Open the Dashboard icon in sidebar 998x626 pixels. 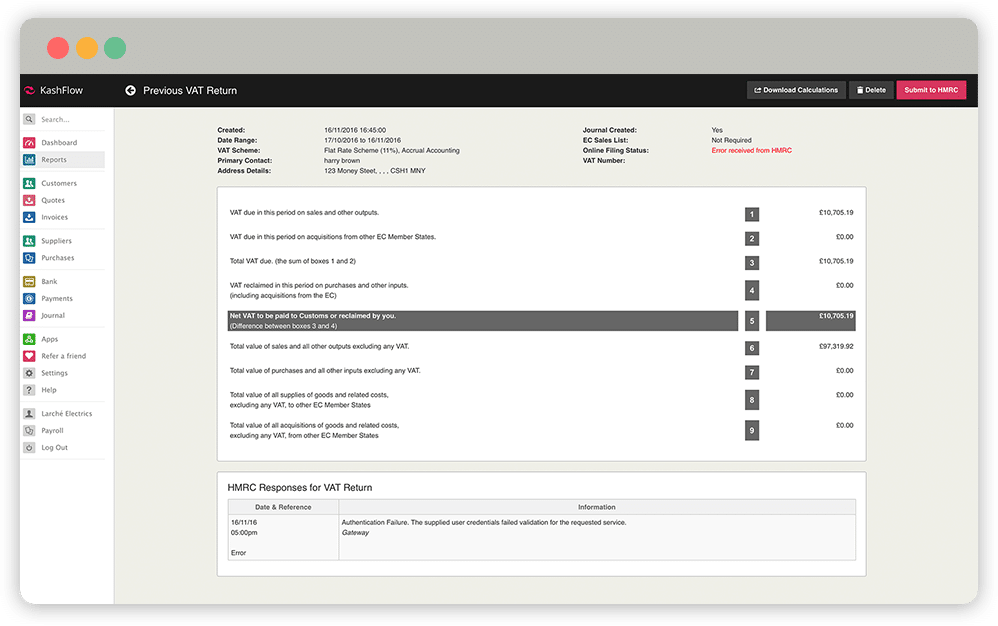click(x=29, y=143)
